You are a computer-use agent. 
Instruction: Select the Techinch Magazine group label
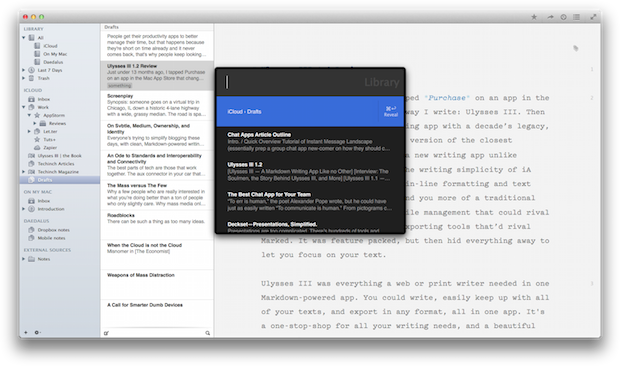coord(58,172)
